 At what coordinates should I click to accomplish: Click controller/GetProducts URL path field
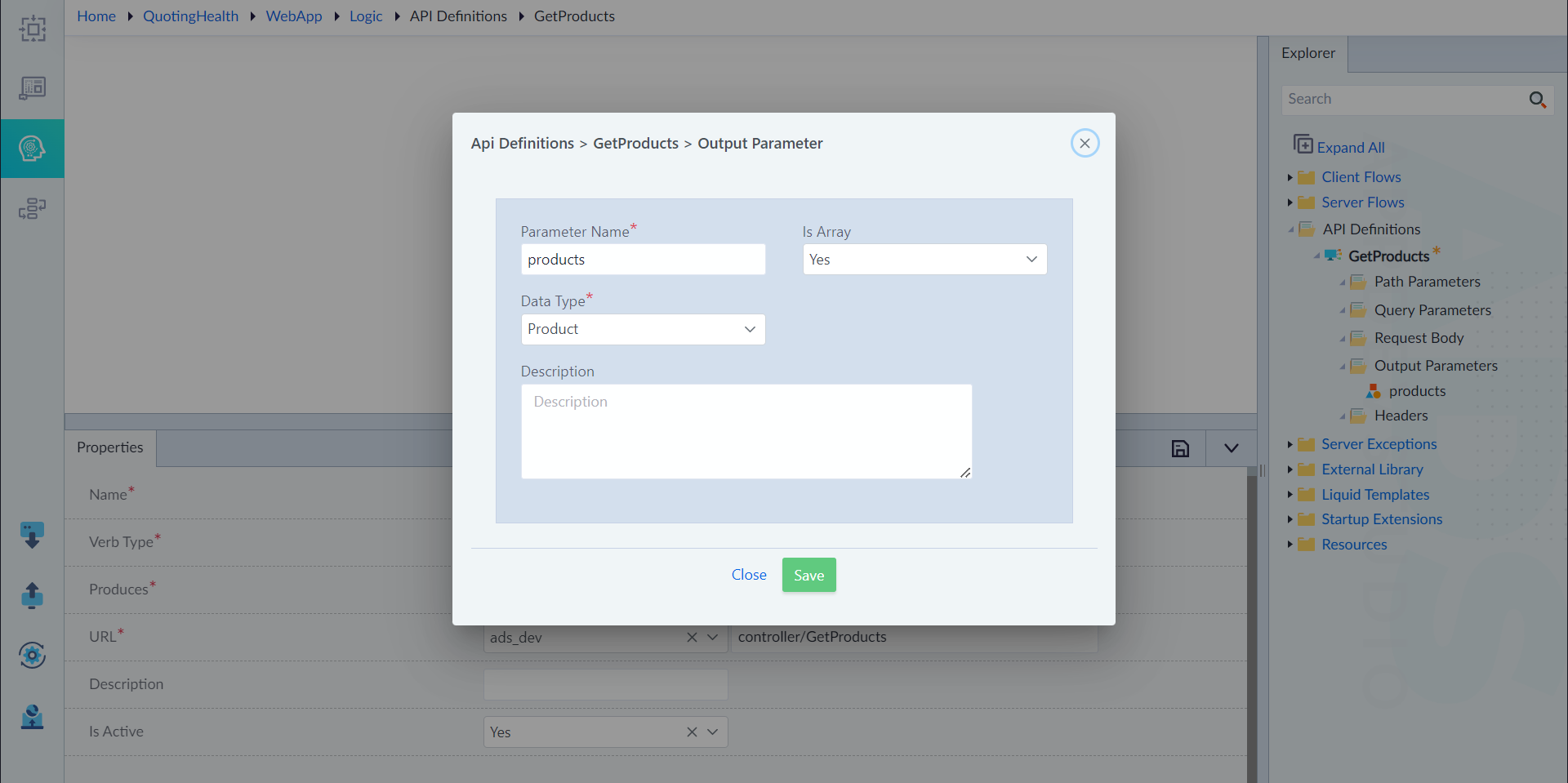914,638
